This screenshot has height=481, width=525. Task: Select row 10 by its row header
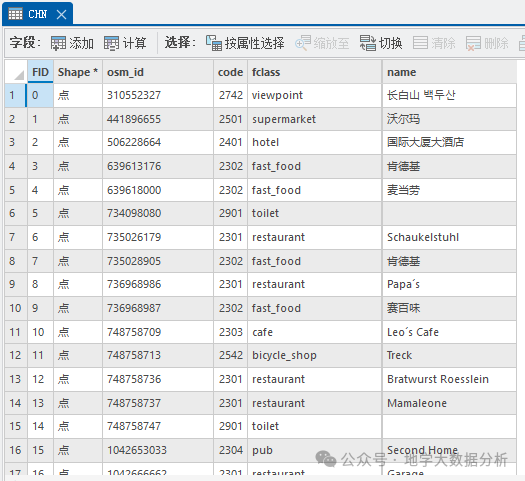point(16,308)
